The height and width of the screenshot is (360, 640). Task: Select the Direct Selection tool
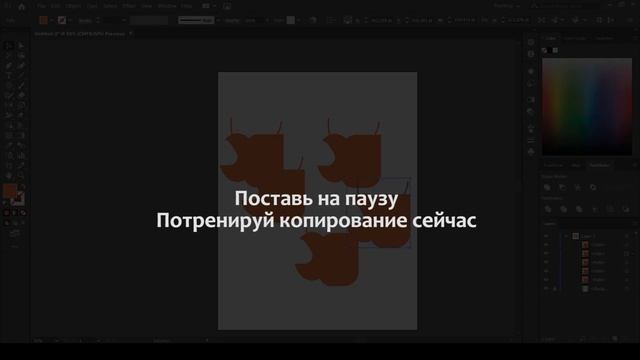(x=20, y=45)
